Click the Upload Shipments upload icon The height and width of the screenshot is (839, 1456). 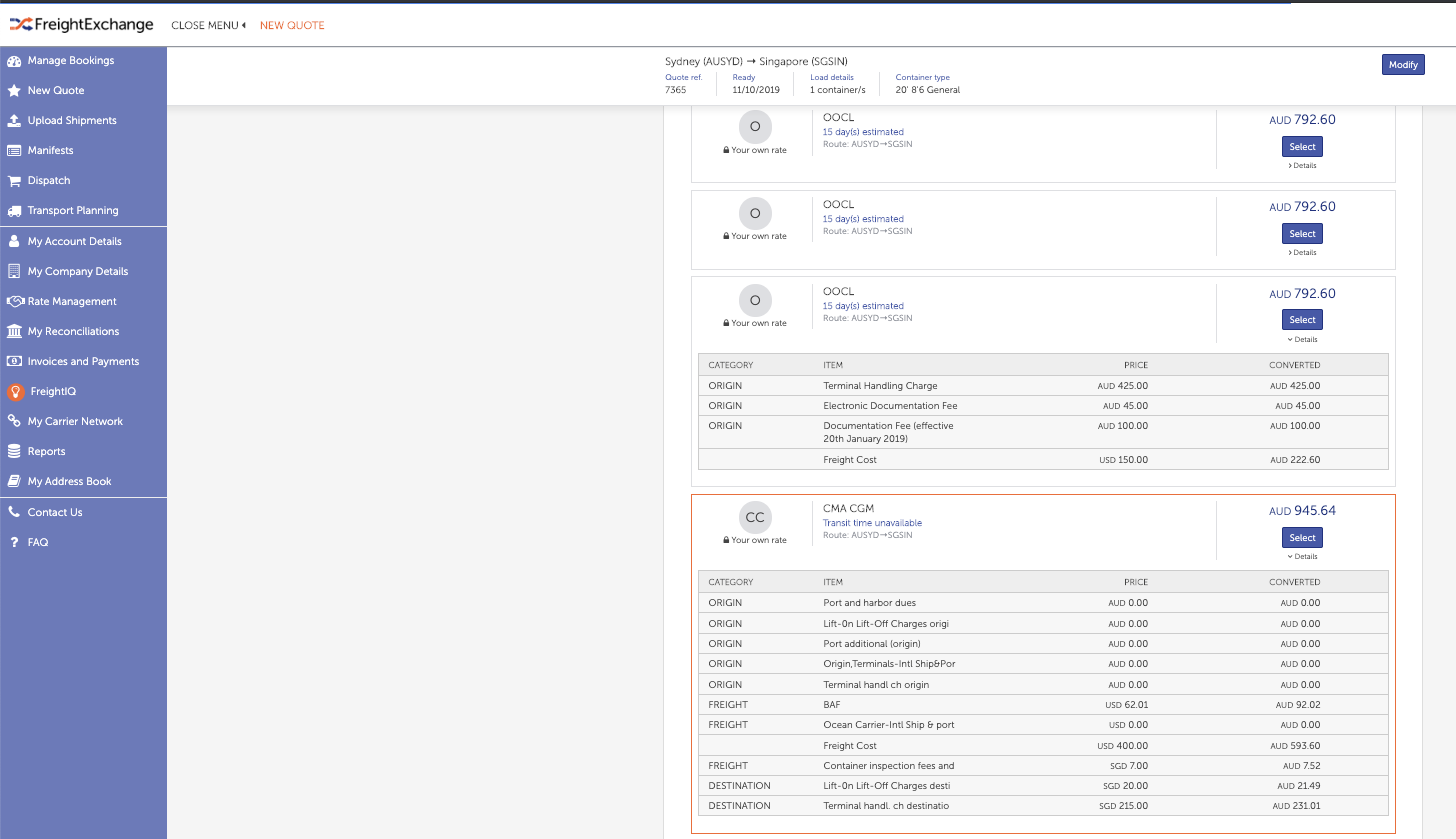[14, 121]
